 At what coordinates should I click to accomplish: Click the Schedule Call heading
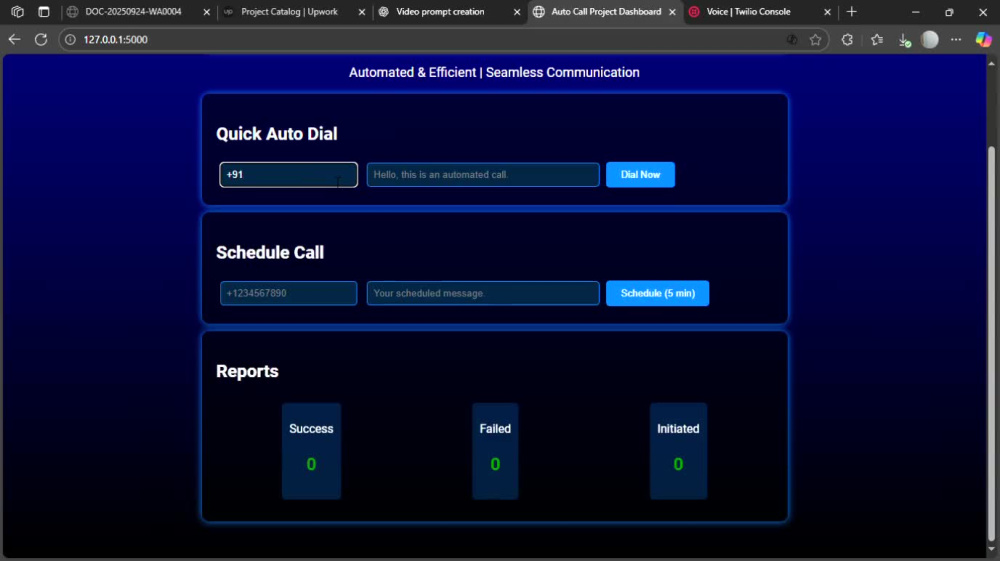pos(270,252)
